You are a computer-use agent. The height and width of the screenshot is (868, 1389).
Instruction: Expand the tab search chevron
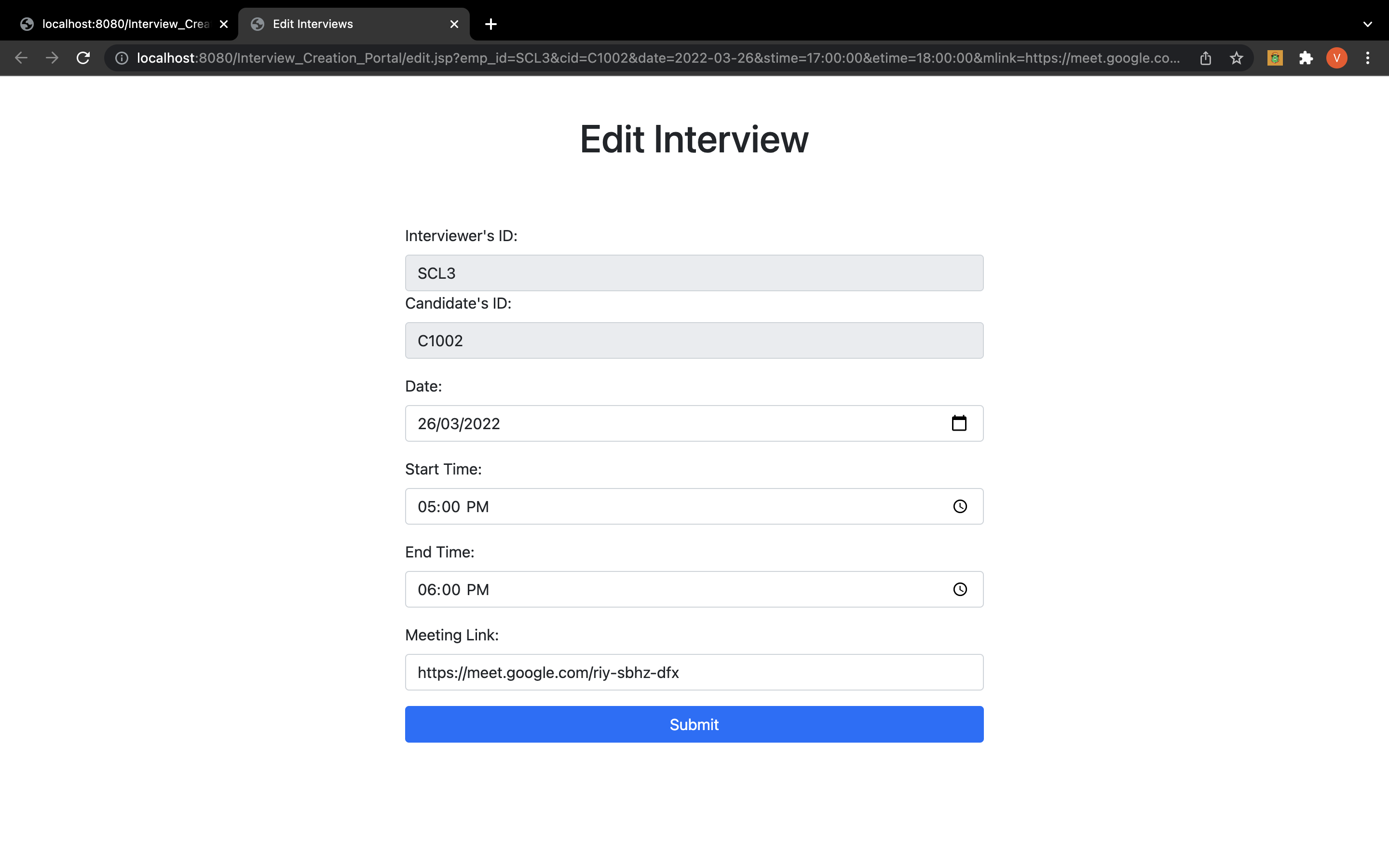pos(1367,24)
